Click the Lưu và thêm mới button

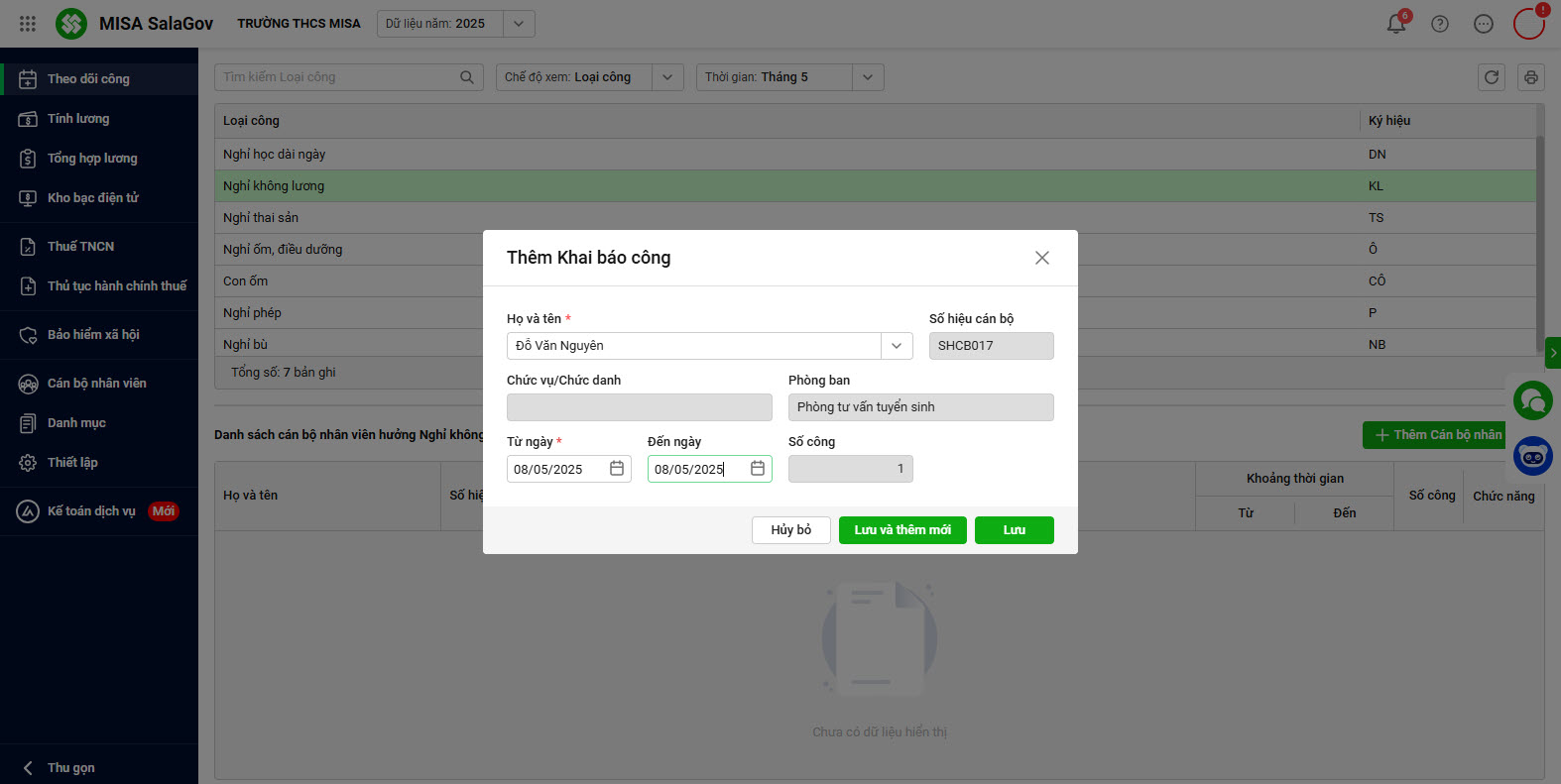tap(902, 530)
